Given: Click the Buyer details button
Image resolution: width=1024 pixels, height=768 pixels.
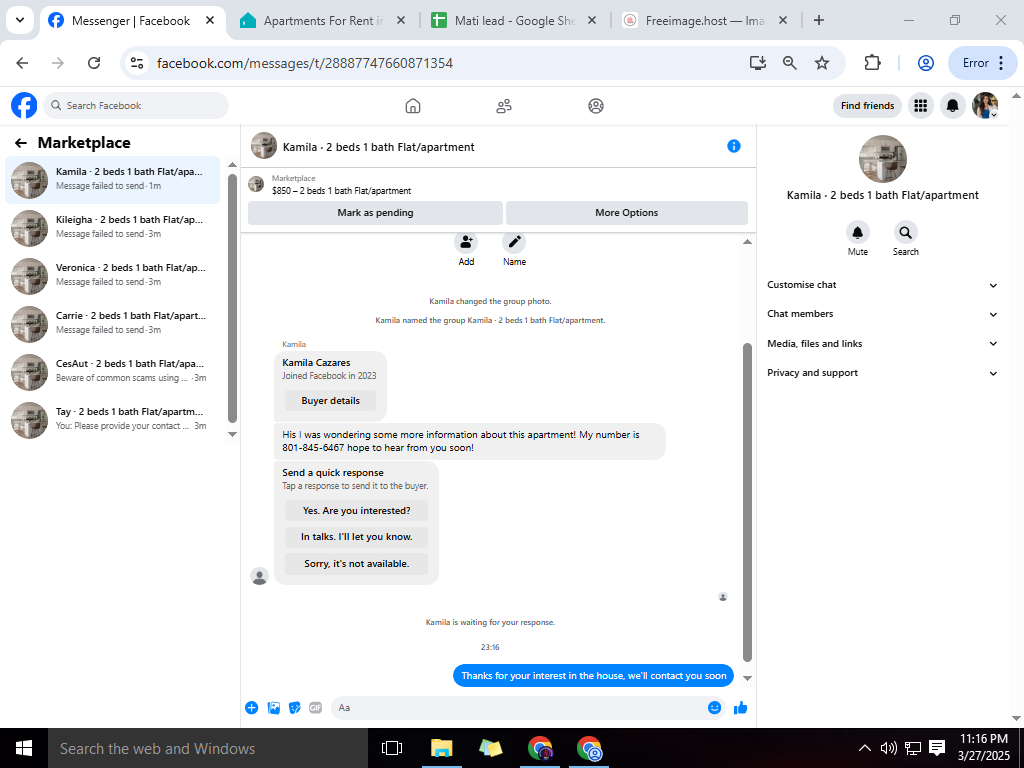Looking at the screenshot, I should pyautogui.click(x=330, y=401).
